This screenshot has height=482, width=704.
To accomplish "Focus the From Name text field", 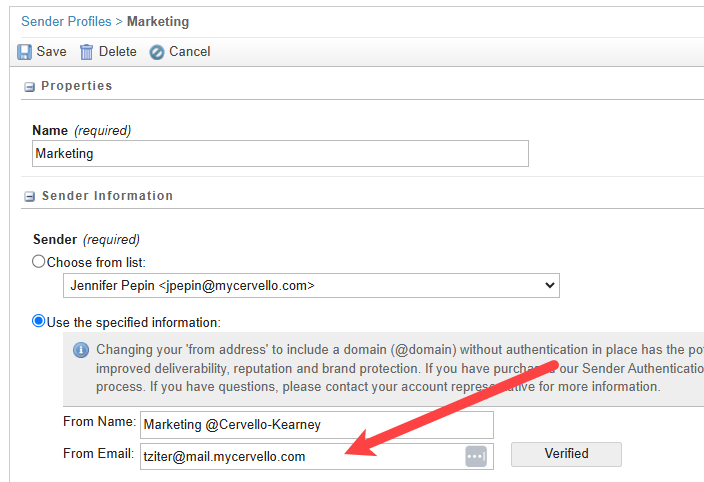I will pyautogui.click(x=317, y=425).
